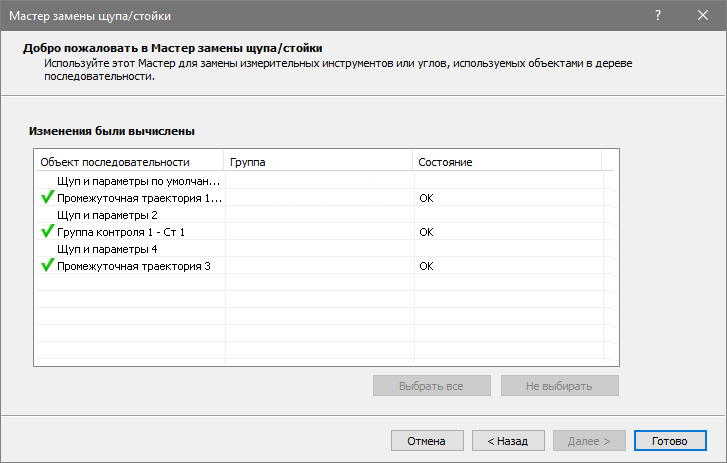Click the Не выбирать button
Image resolution: width=727 pixels, height=463 pixels.
tap(559, 385)
